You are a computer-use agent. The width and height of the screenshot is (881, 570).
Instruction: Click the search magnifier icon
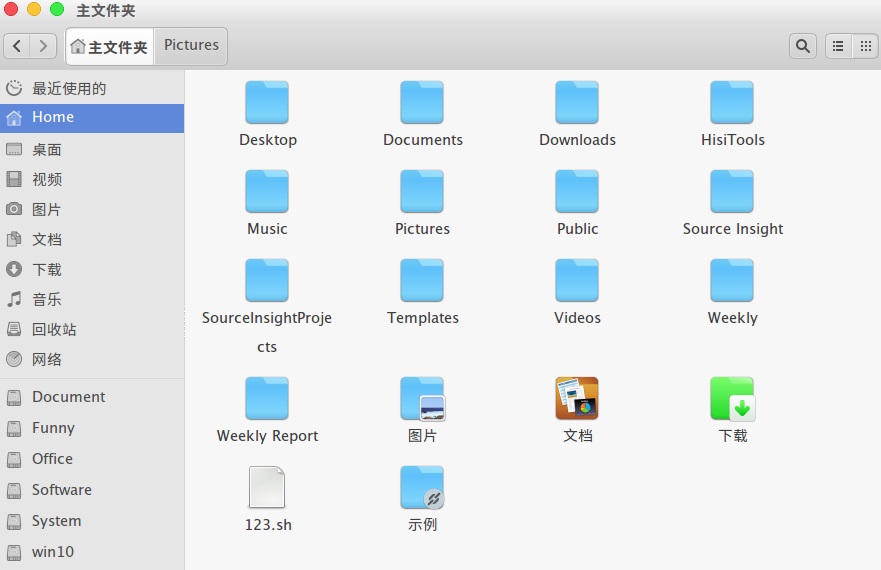[x=803, y=46]
